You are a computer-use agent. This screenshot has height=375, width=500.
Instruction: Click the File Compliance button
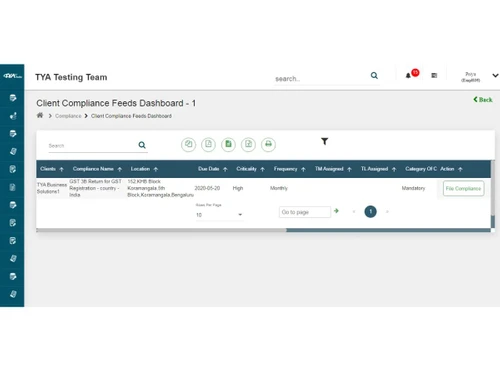pyautogui.click(x=463, y=188)
